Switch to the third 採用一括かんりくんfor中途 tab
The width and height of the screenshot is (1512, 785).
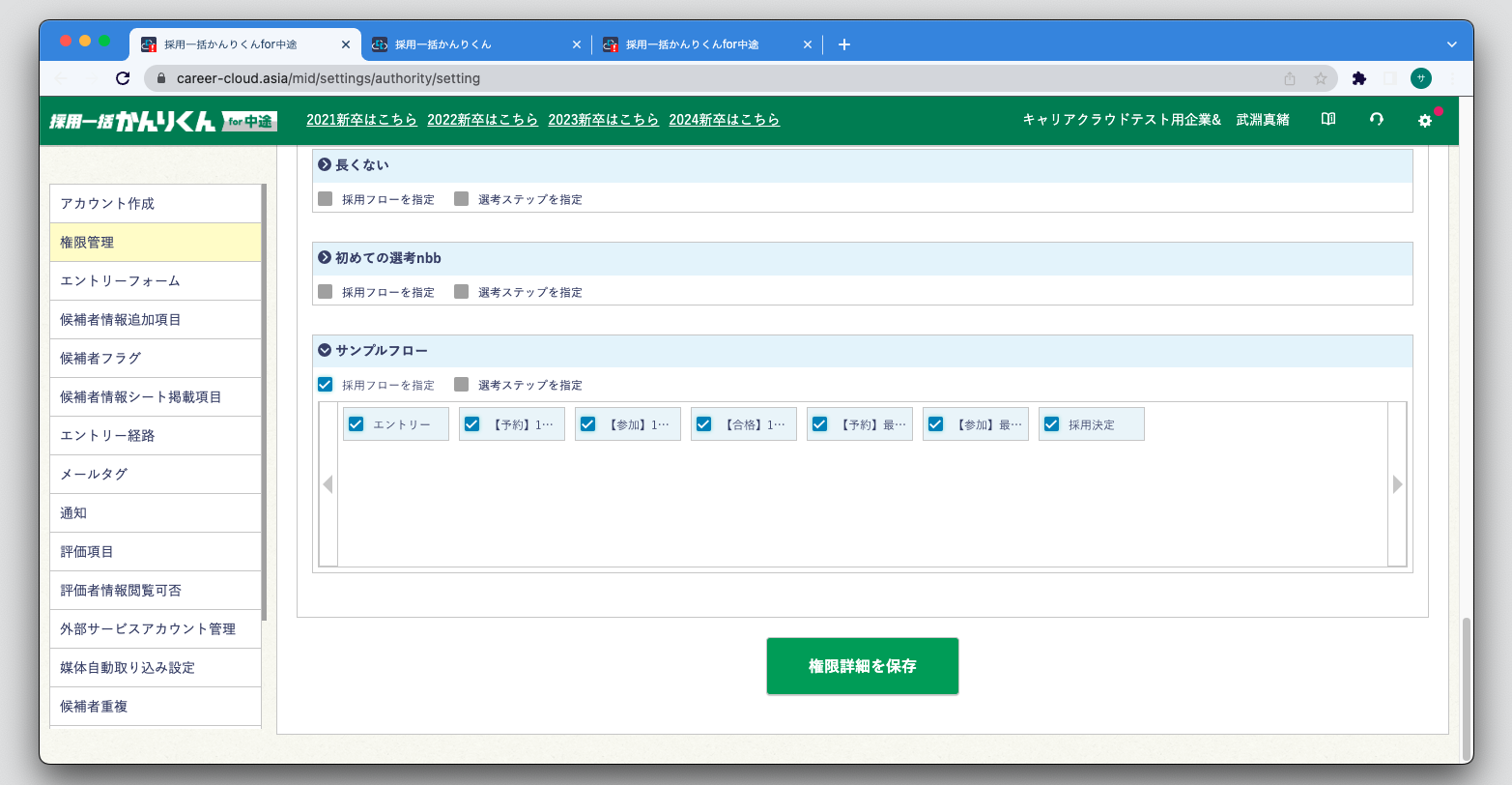pyautogui.click(x=706, y=44)
